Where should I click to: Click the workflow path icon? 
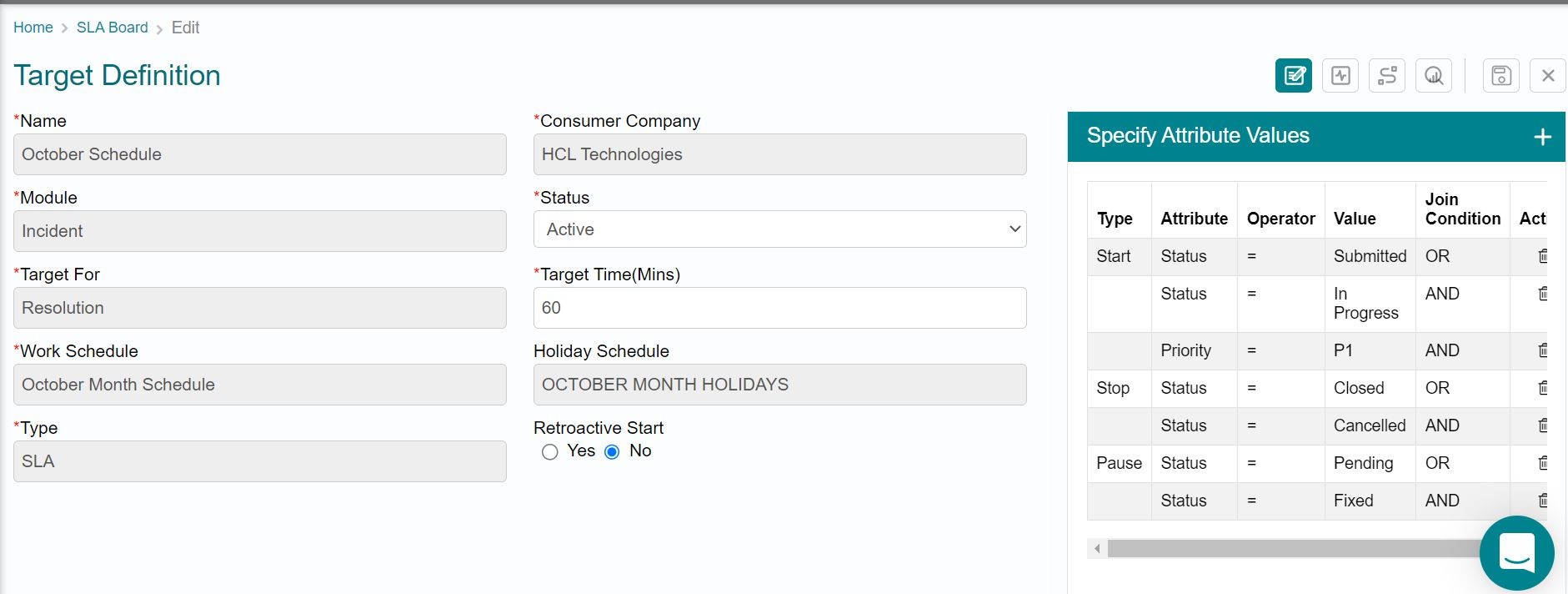1387,76
